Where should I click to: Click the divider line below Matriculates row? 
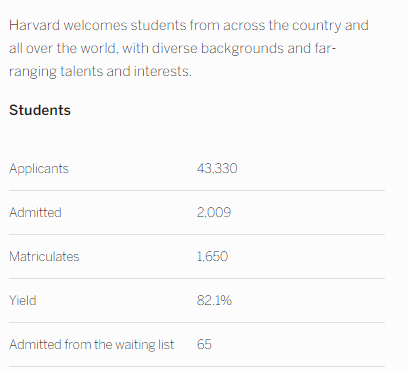(x=197, y=278)
